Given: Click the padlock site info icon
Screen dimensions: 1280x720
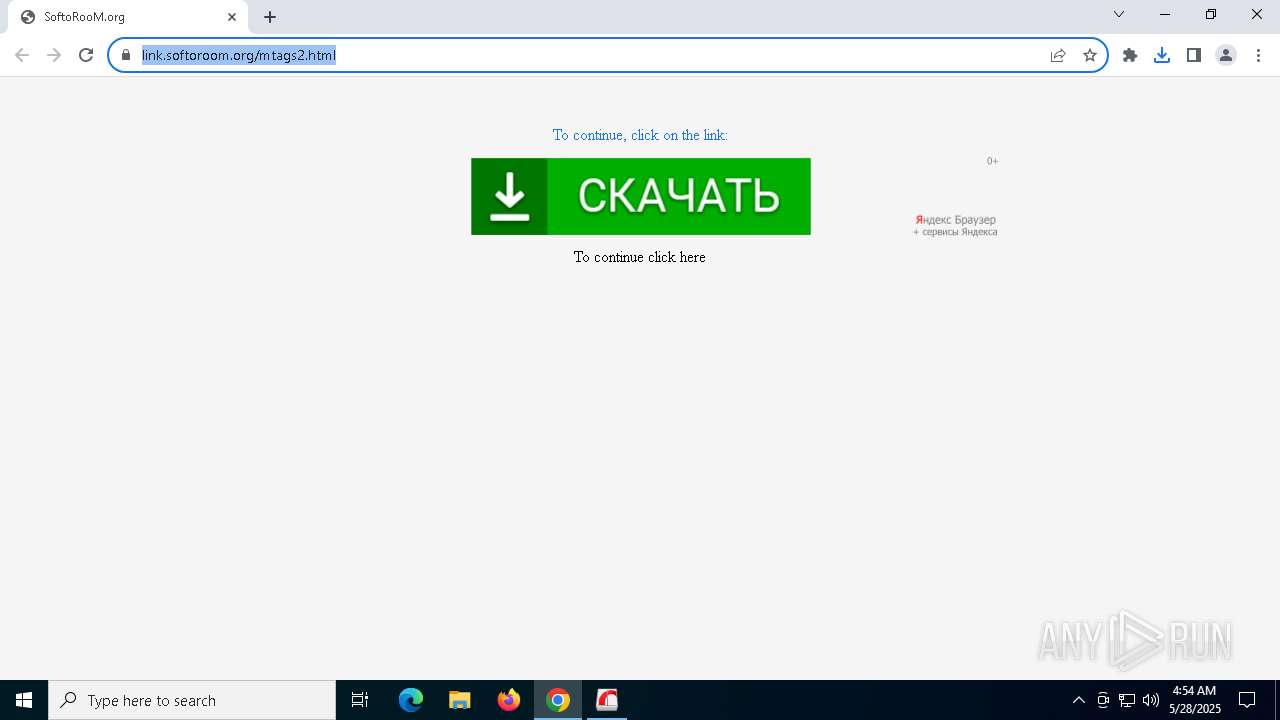Looking at the screenshot, I should point(126,55).
